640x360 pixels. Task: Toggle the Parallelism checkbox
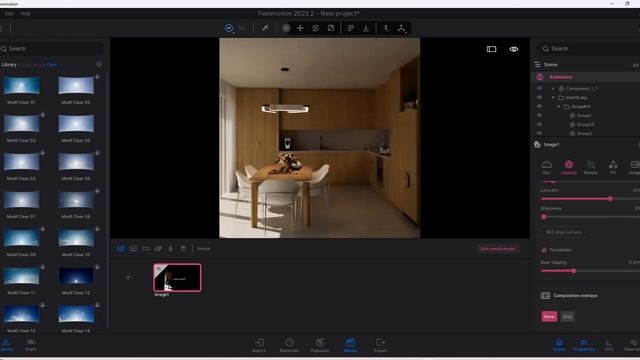click(x=544, y=250)
